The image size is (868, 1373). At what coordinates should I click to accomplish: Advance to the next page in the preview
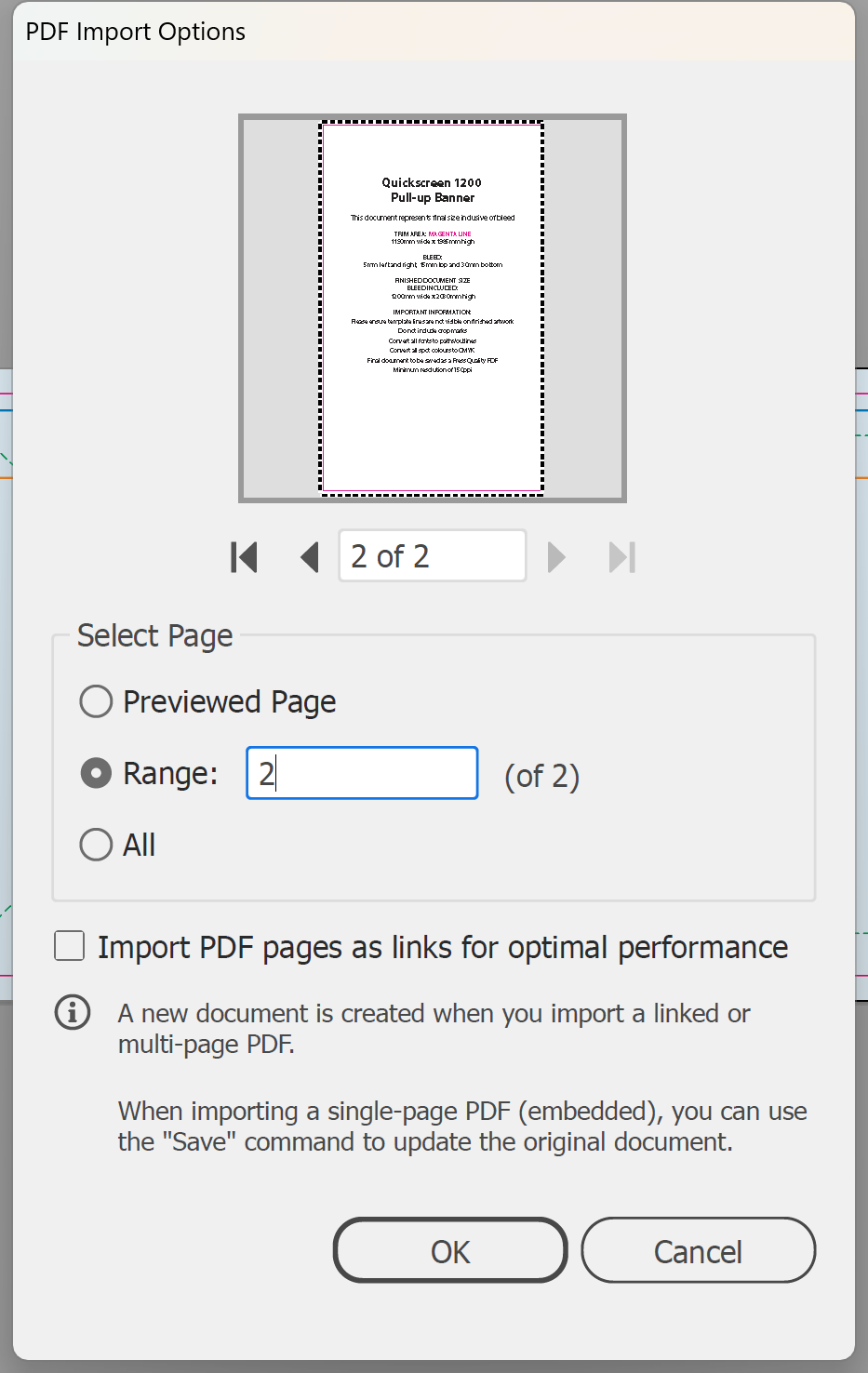coord(556,557)
